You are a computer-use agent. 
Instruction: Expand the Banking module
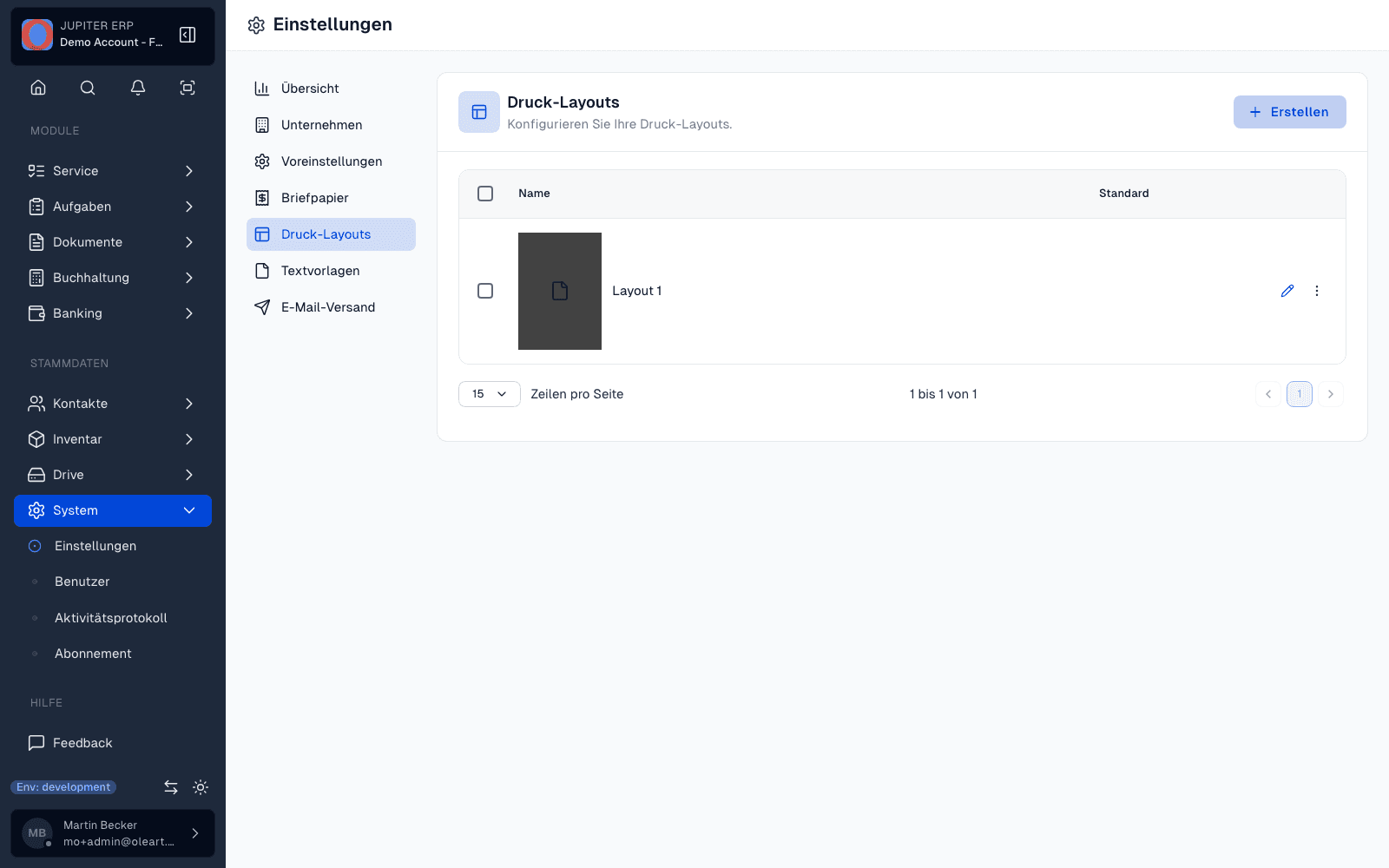tap(113, 313)
